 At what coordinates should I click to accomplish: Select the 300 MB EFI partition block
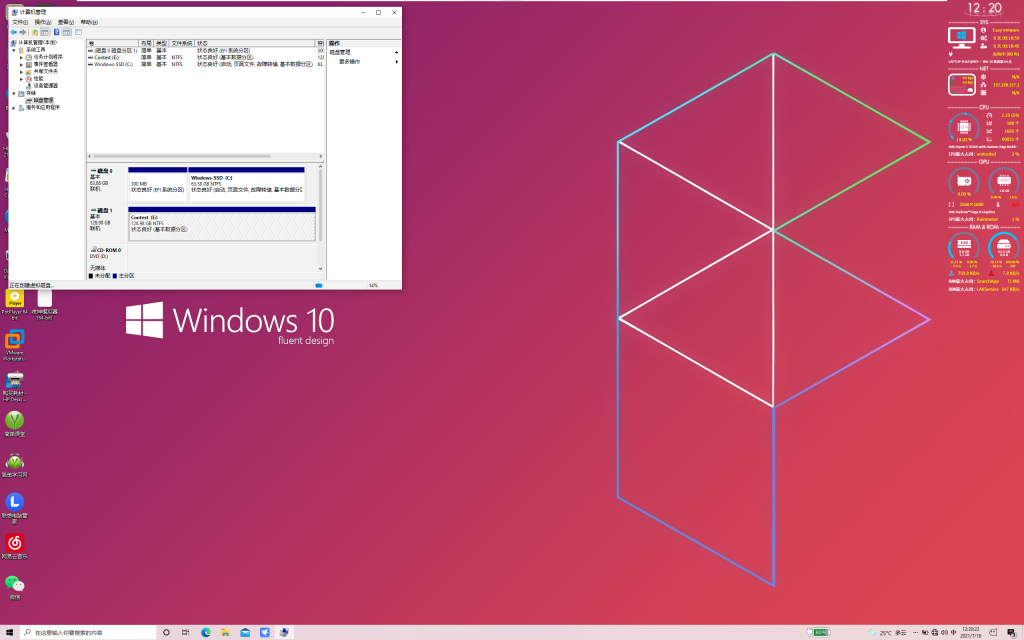(x=157, y=184)
